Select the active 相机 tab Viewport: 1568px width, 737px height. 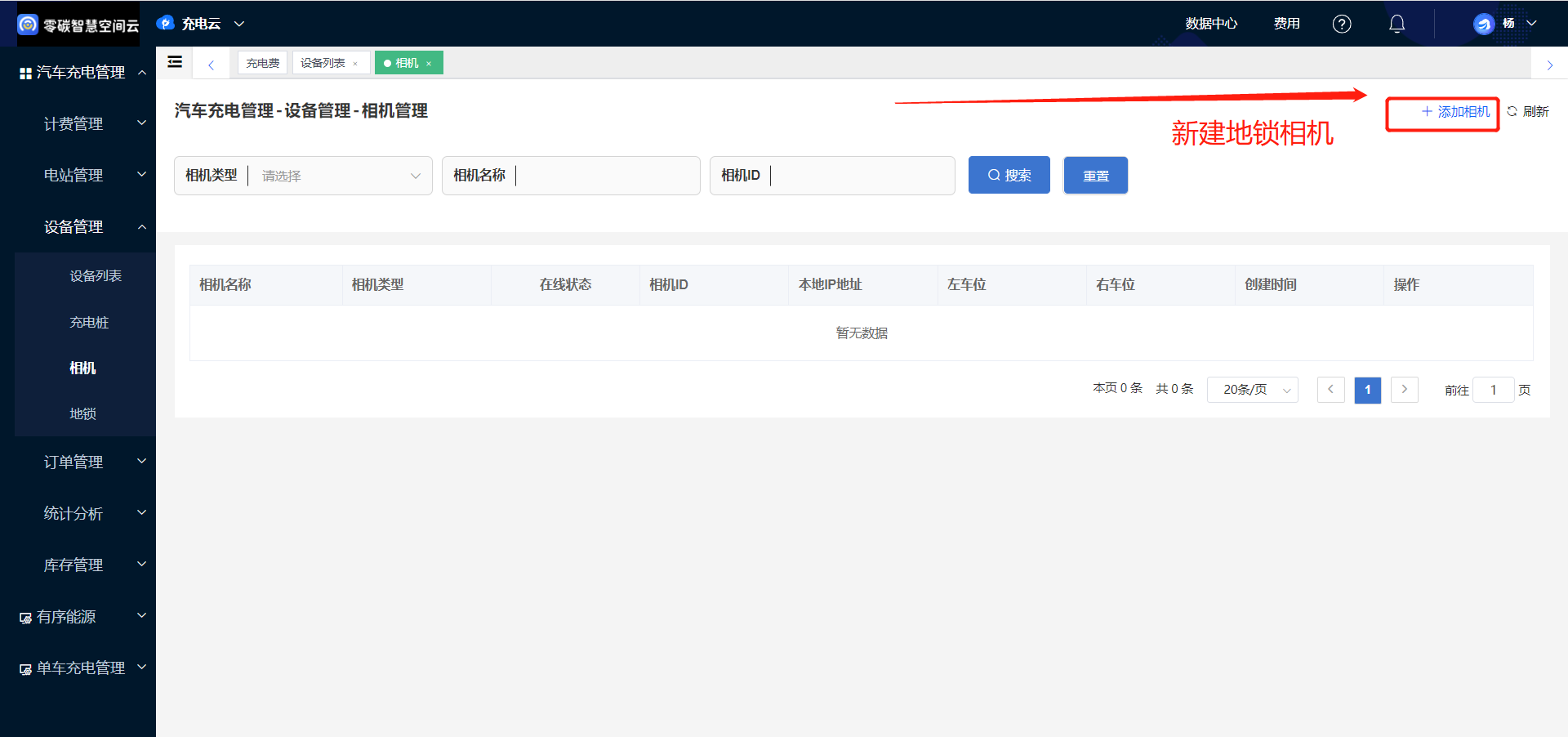coord(406,63)
